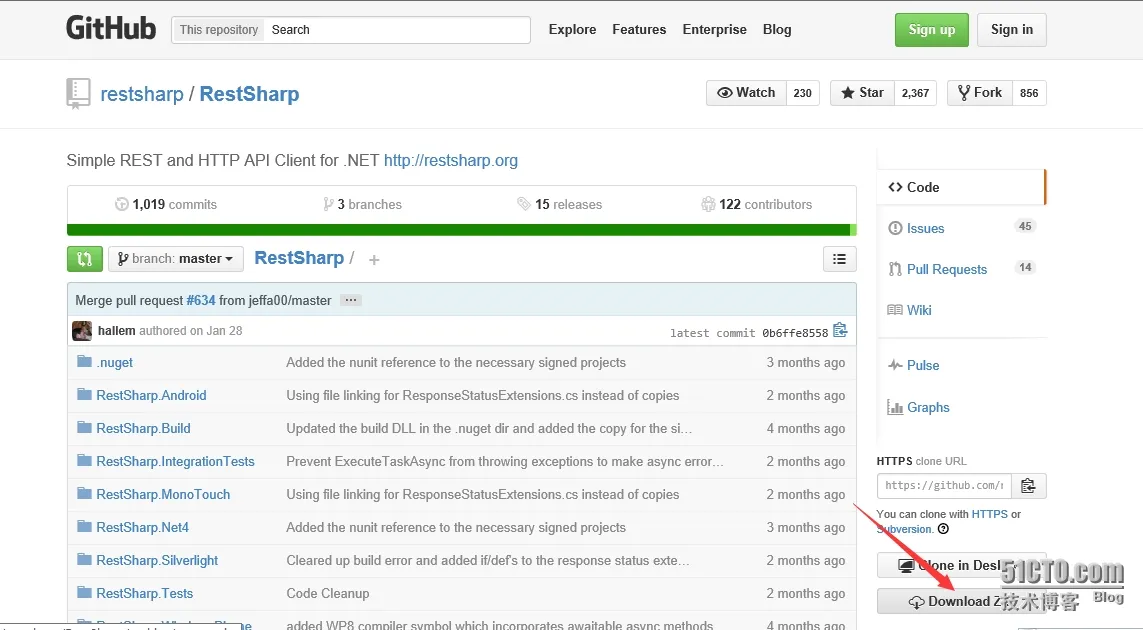Open the .nuget folder
Viewport: 1143px width, 630px height.
(x=115, y=363)
